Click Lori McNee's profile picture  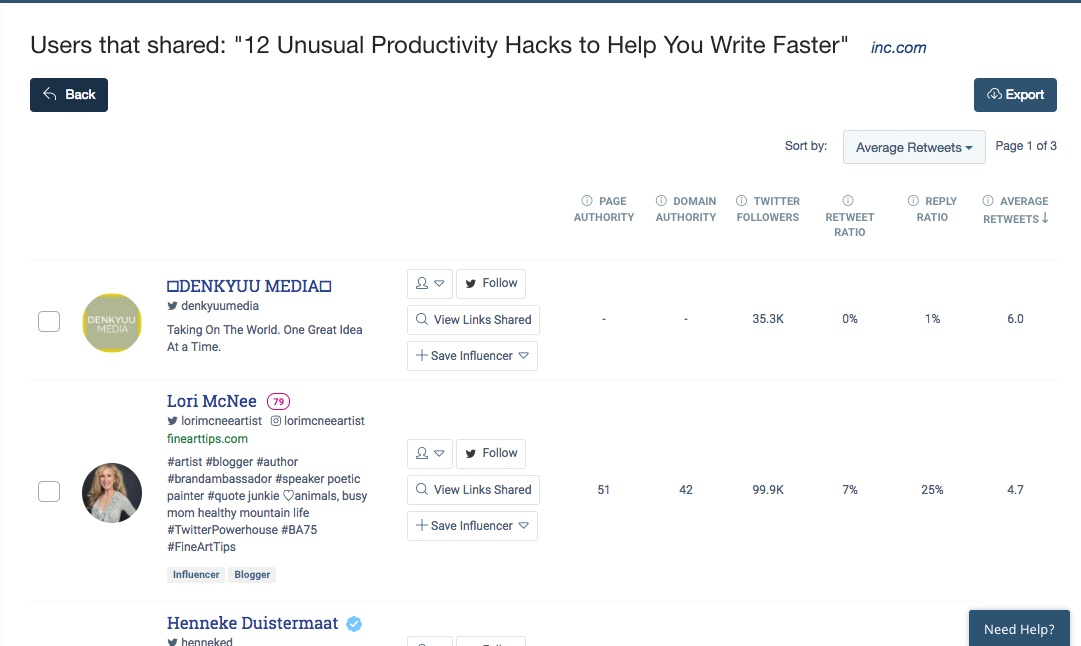111,492
